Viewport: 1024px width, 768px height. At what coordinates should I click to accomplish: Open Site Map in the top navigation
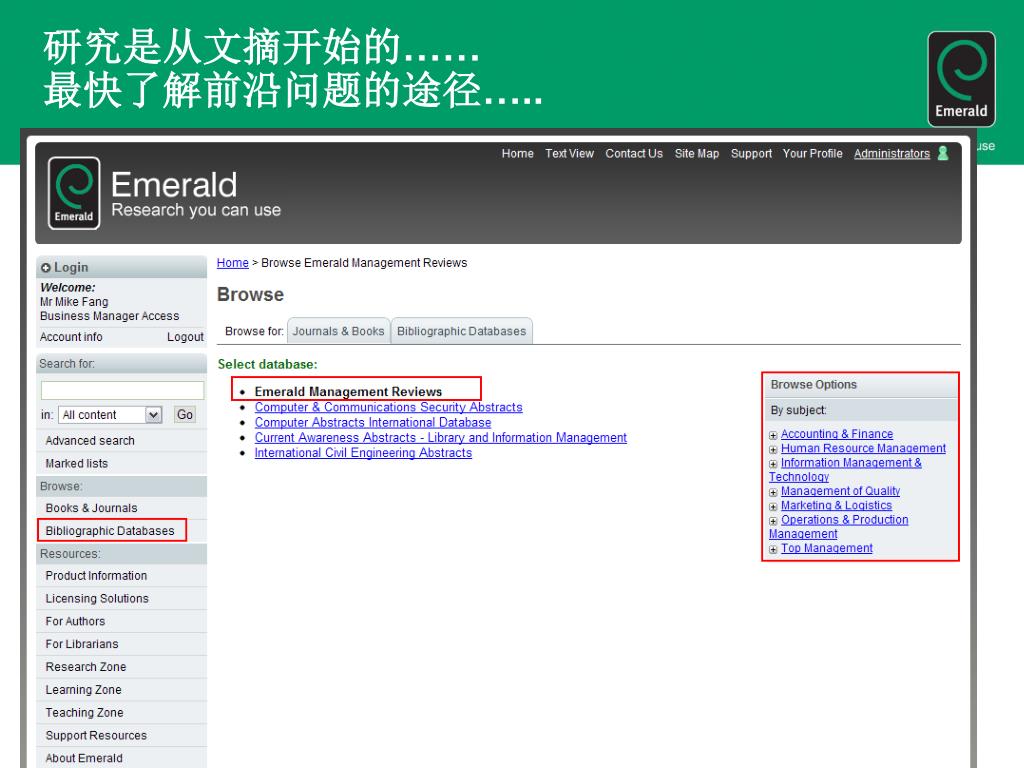click(697, 153)
